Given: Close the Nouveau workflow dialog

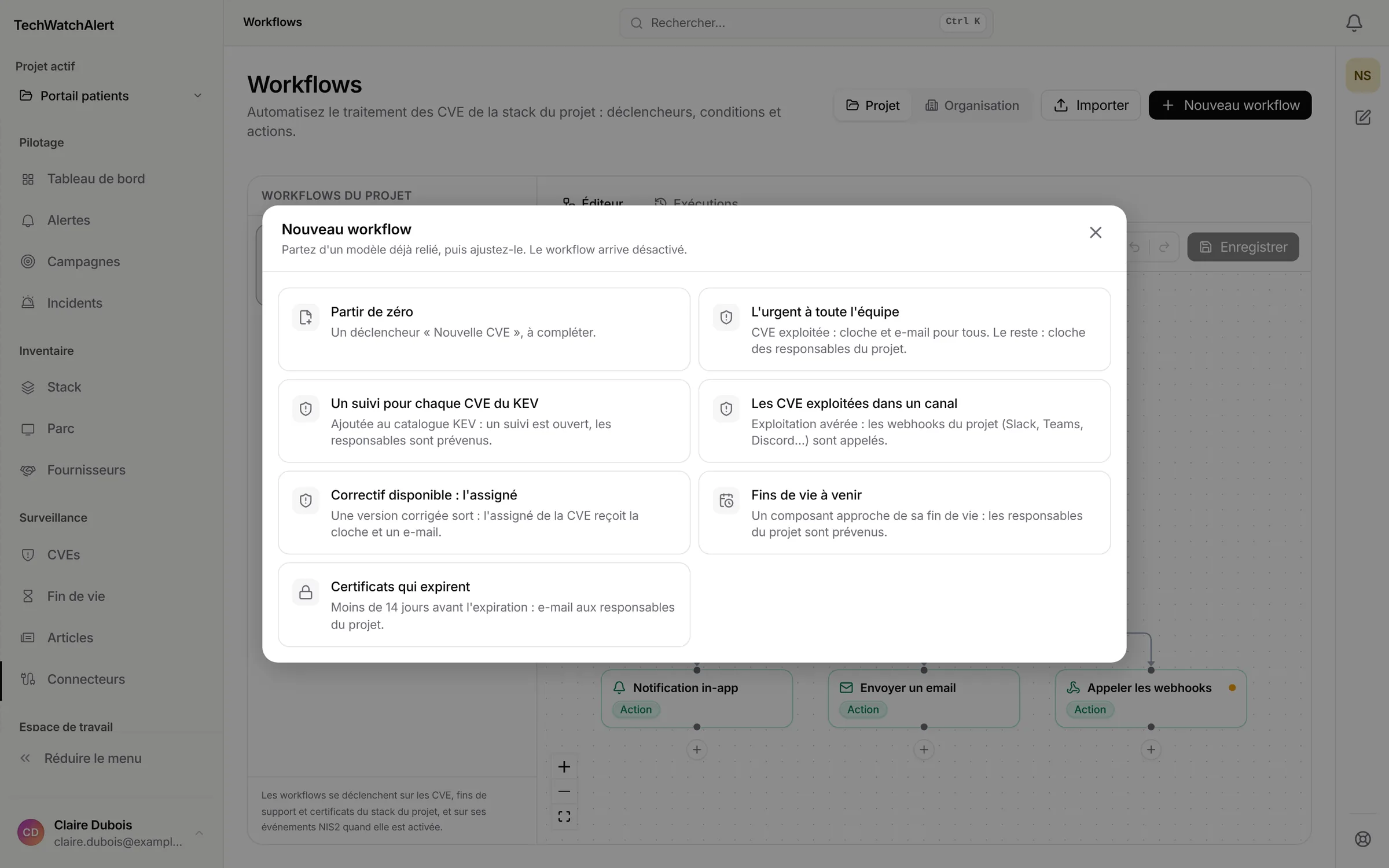Looking at the screenshot, I should coord(1095,233).
